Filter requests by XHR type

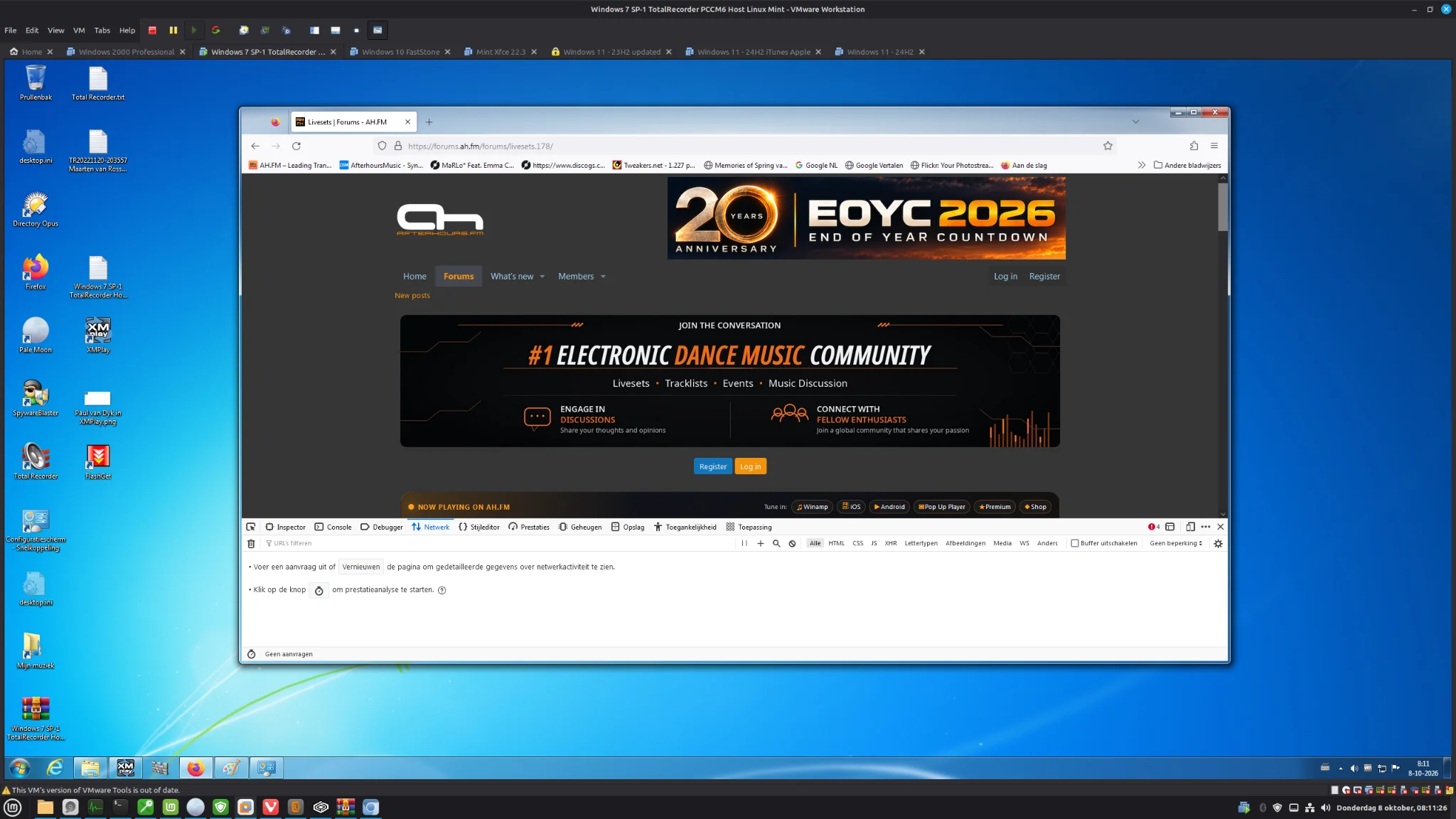(x=890, y=543)
